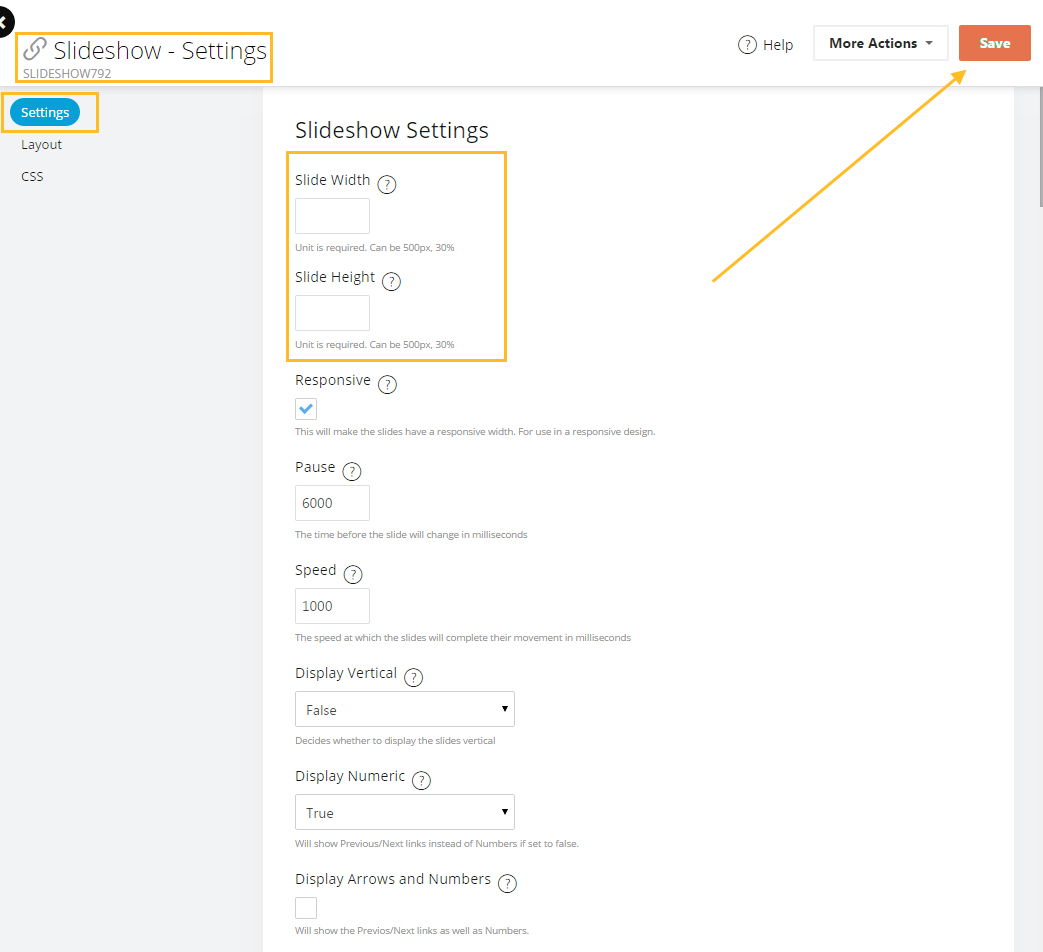Screen dimensions: 1043x952
Task: Open the Help question mark icon
Action: click(746, 44)
